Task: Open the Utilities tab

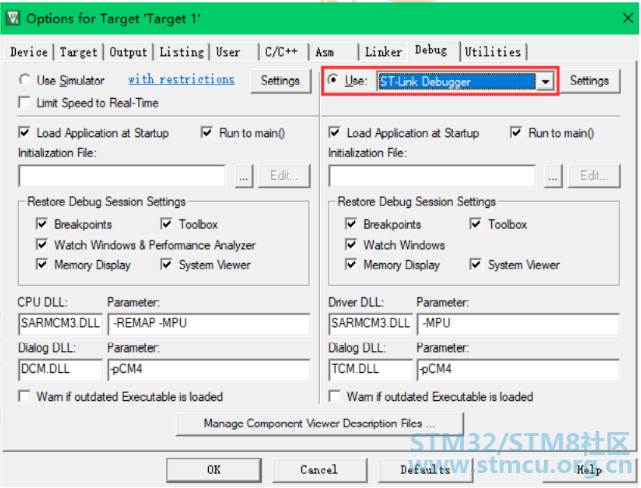Action: click(x=493, y=52)
